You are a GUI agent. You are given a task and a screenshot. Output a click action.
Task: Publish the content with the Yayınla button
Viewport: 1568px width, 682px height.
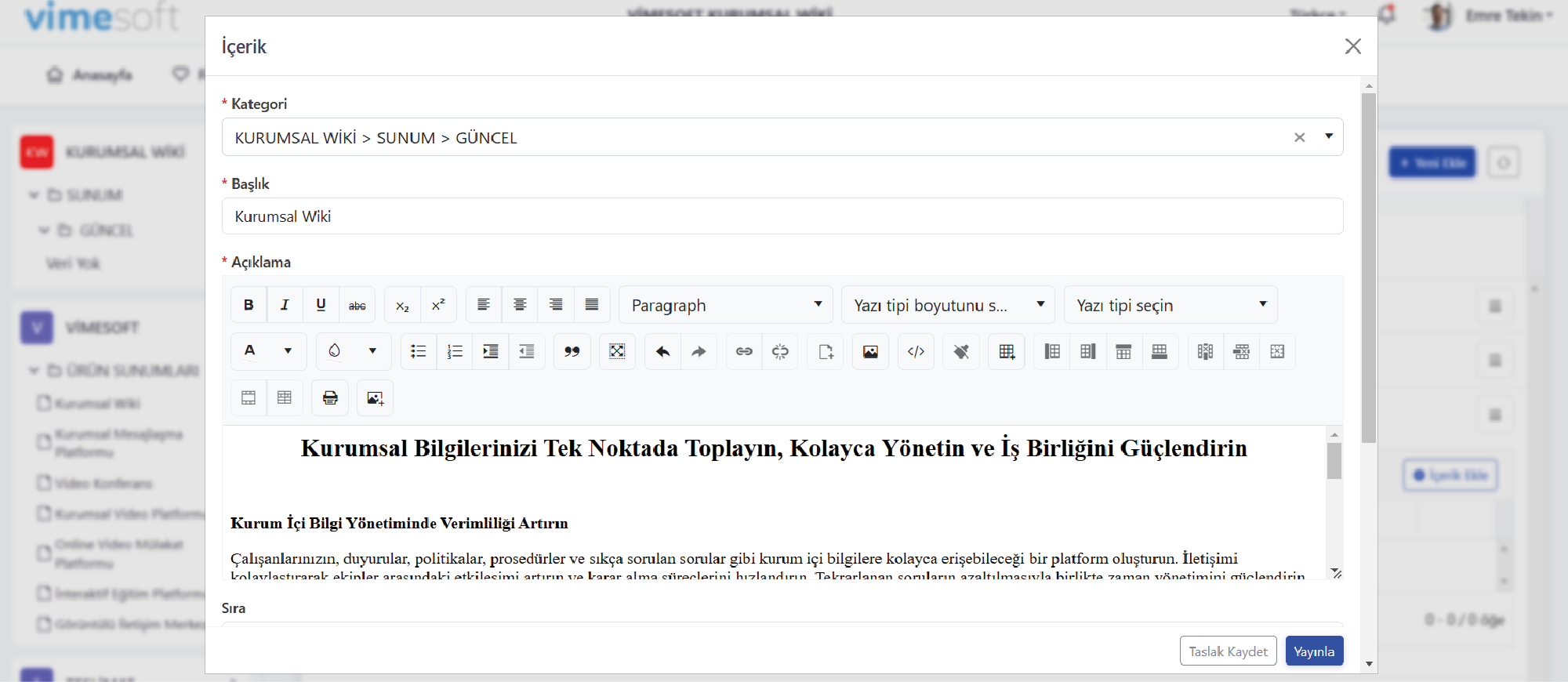1315,651
